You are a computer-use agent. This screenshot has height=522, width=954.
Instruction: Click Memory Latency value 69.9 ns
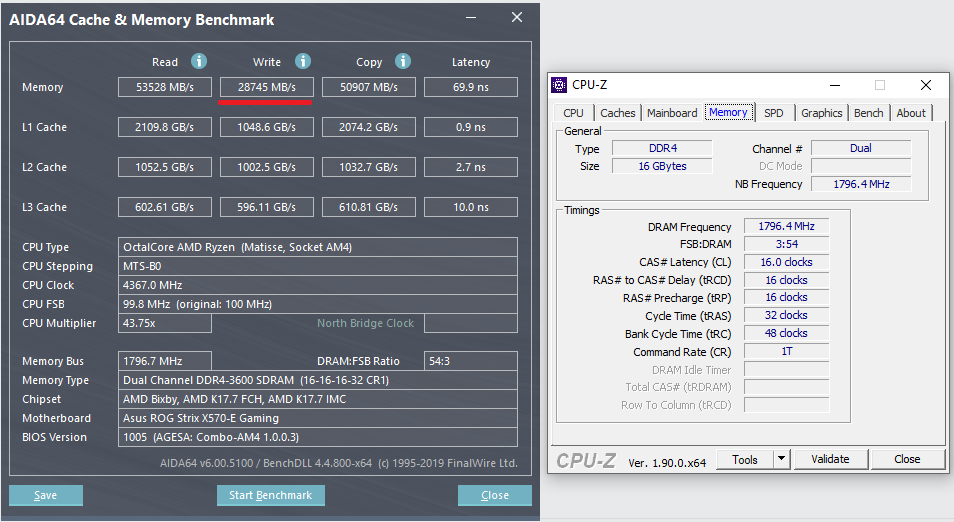pos(471,87)
